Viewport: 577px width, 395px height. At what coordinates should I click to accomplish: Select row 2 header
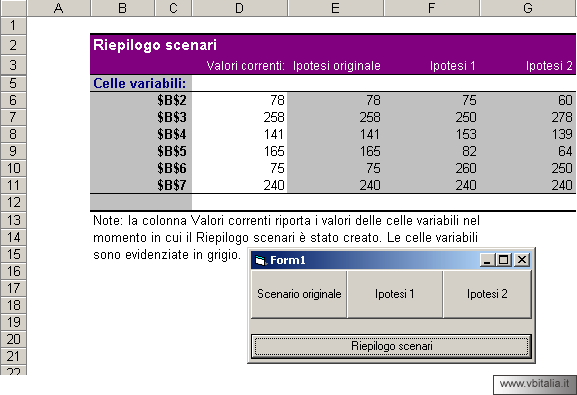coord(13,45)
